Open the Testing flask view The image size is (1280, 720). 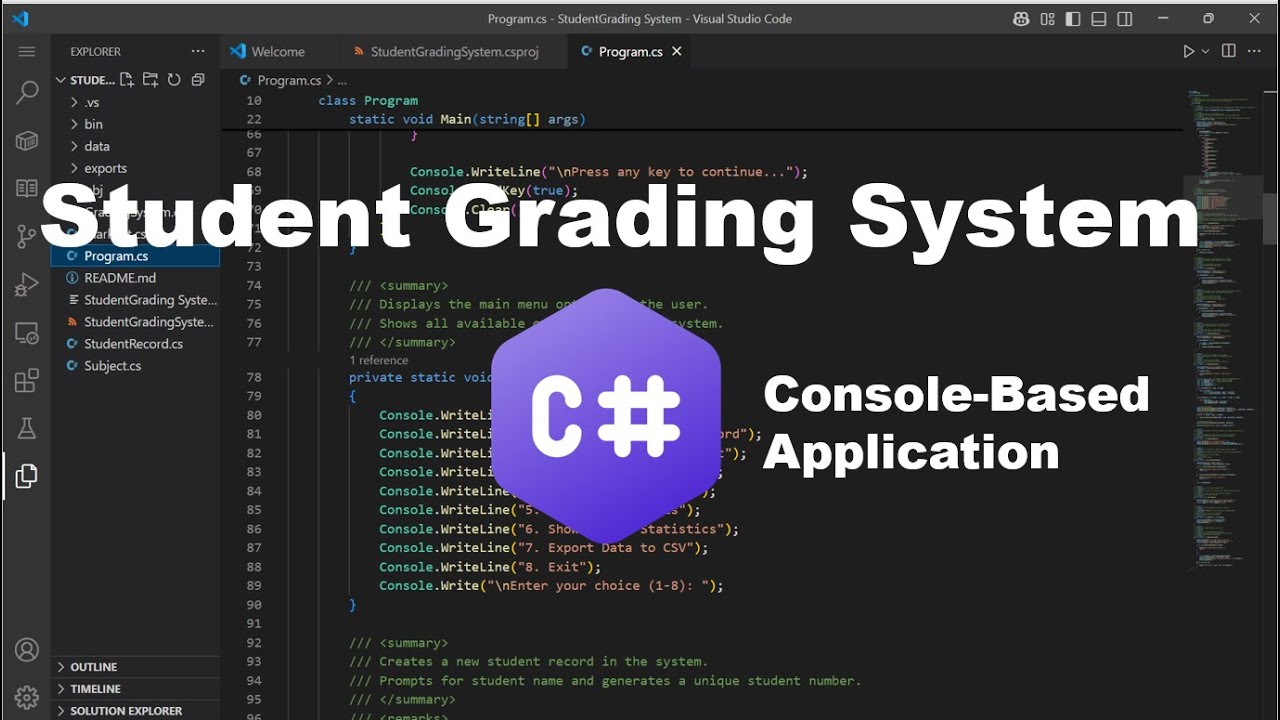27,429
